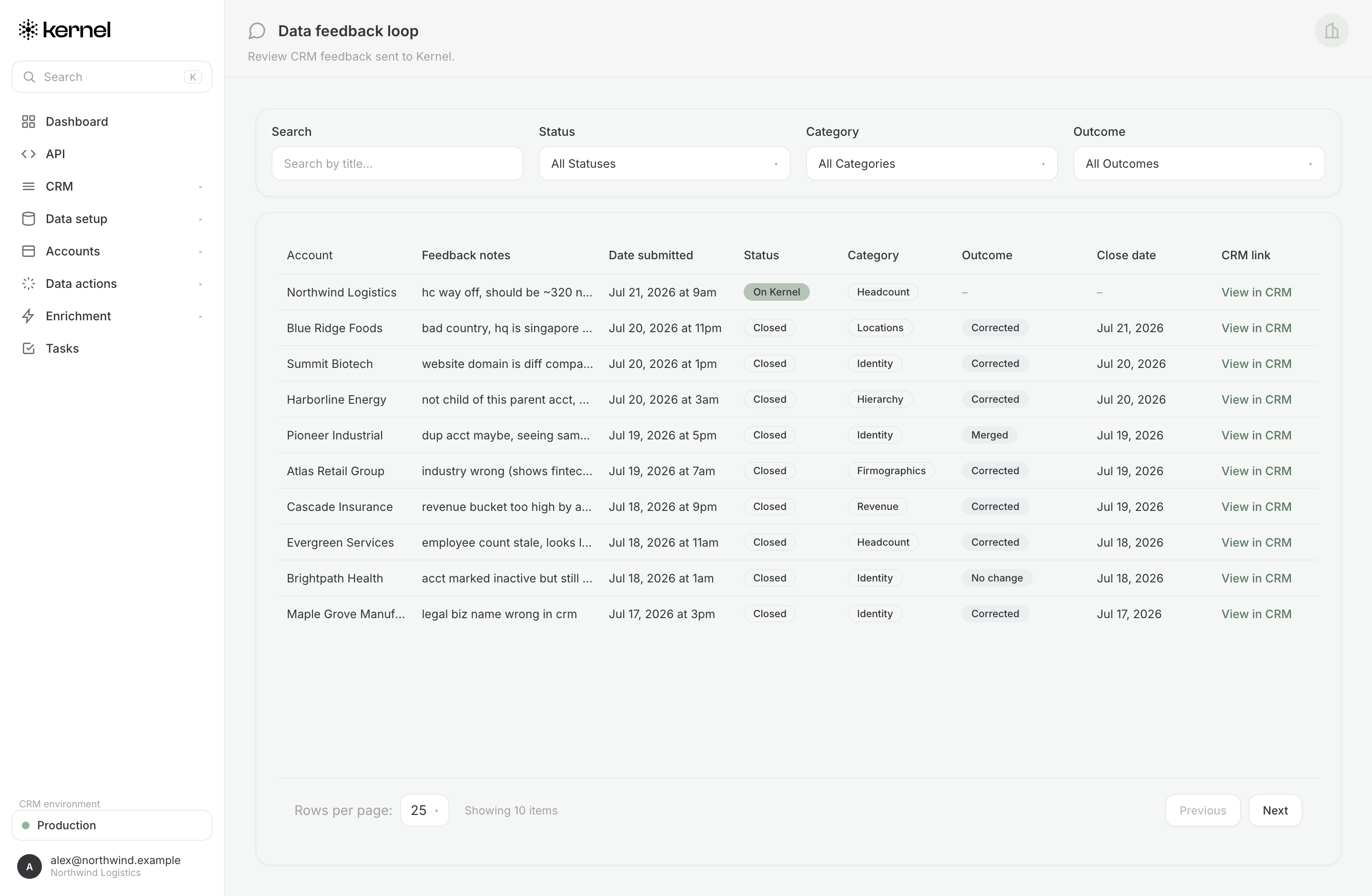
Task: Expand the Accounts submenu arrow
Action: click(x=200, y=251)
